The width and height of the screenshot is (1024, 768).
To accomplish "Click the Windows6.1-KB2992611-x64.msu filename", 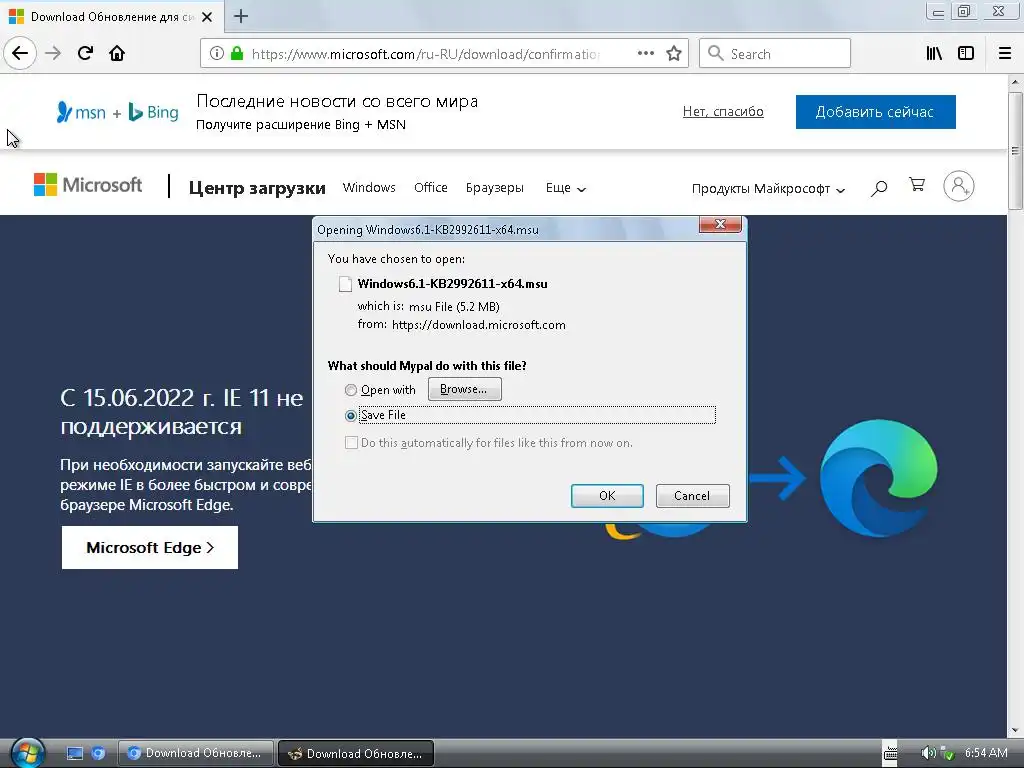I will click(x=453, y=283).
